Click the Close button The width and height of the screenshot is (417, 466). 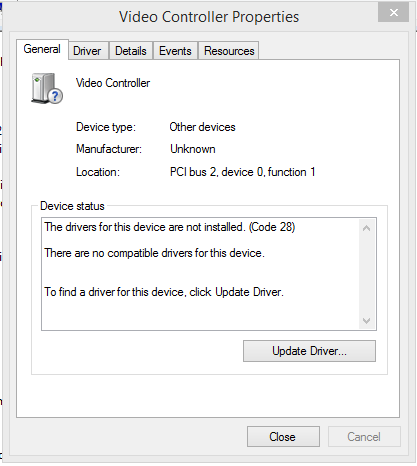tap(283, 437)
